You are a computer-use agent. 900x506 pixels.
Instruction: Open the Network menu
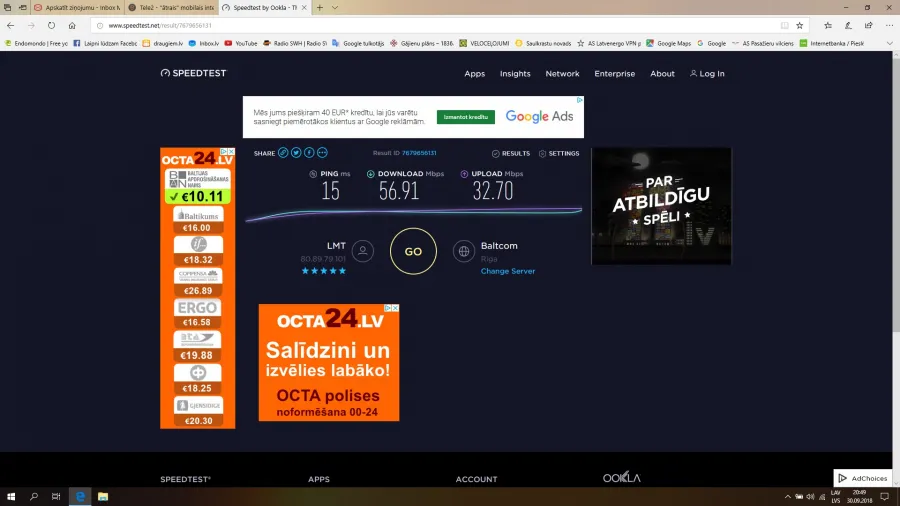tap(562, 73)
